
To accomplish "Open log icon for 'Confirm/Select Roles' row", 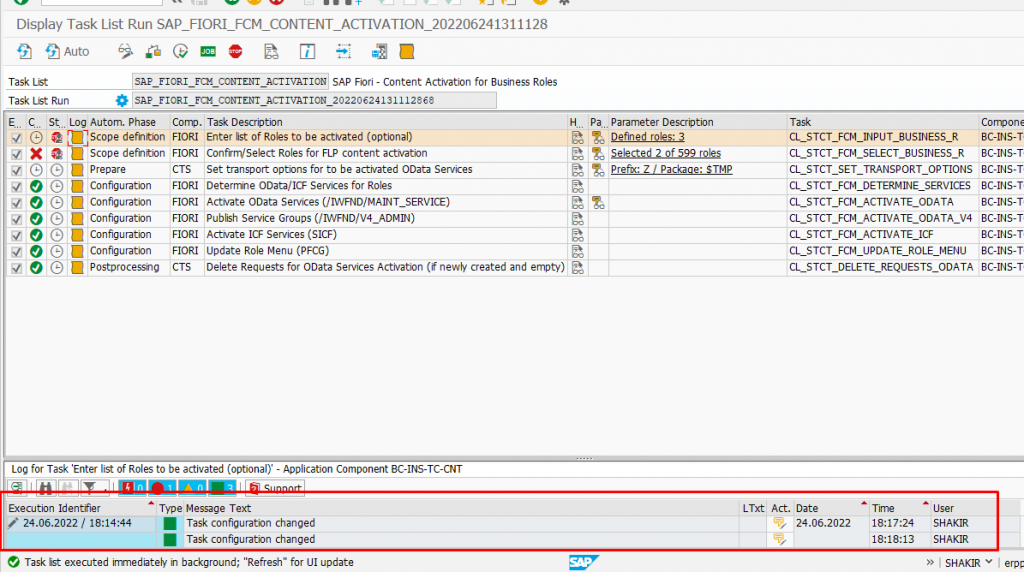I will click(77, 153).
